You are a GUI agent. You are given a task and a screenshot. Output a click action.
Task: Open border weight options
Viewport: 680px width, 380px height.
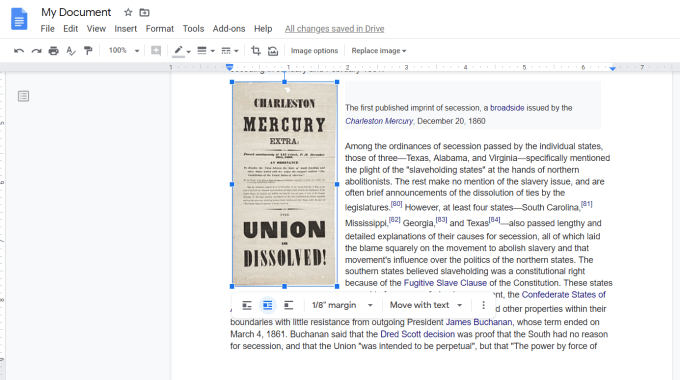[x=202, y=51]
